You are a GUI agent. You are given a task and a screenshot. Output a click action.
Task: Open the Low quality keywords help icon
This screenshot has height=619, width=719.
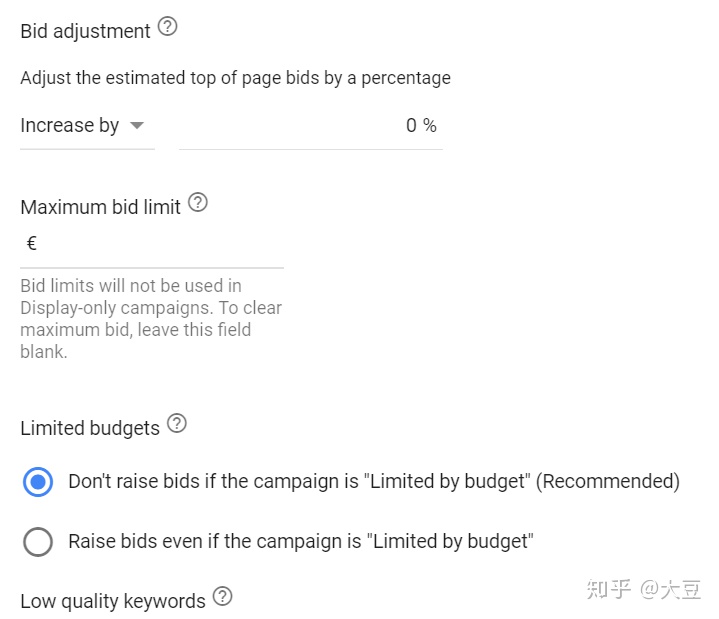point(223,596)
